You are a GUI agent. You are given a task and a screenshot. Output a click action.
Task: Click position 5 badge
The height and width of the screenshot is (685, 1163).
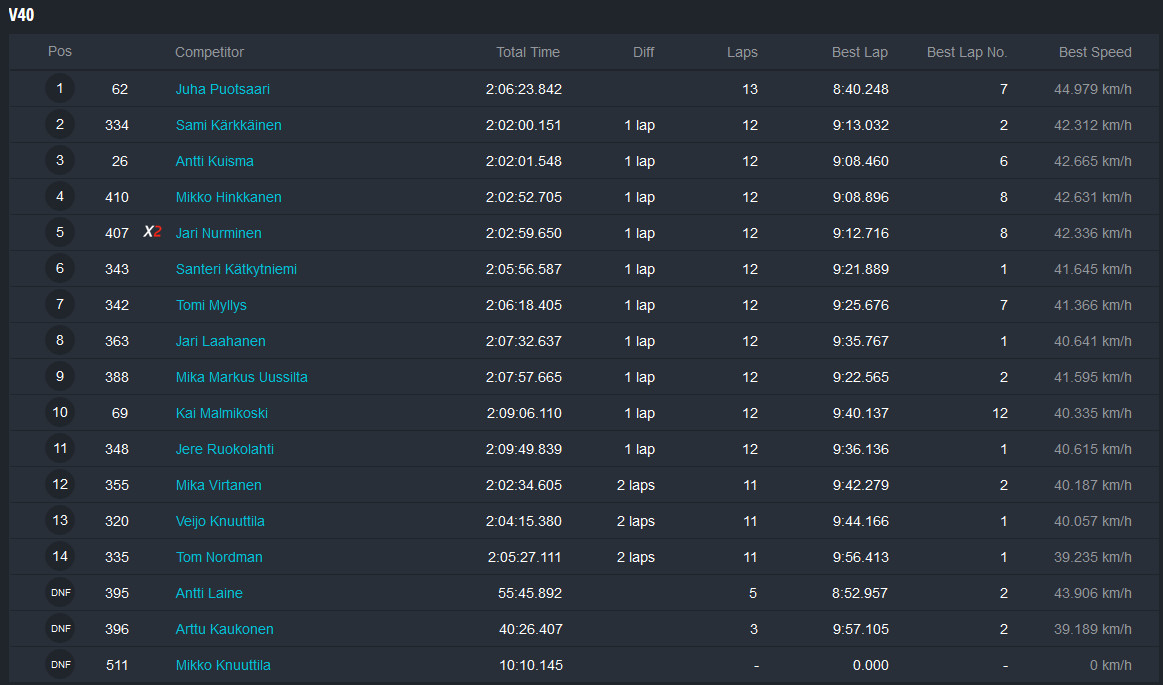pyautogui.click(x=60, y=232)
